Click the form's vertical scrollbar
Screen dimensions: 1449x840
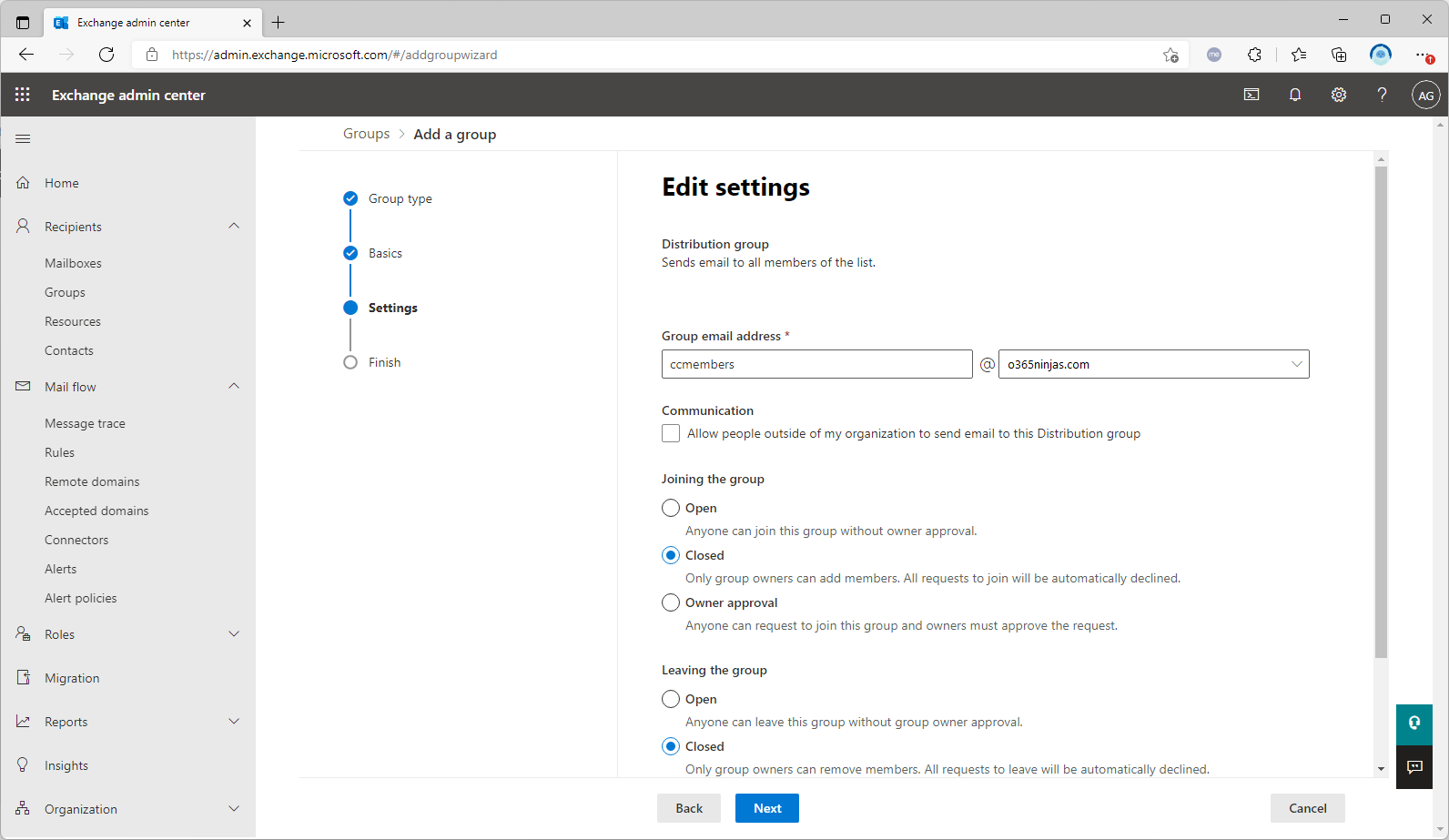(x=1381, y=410)
